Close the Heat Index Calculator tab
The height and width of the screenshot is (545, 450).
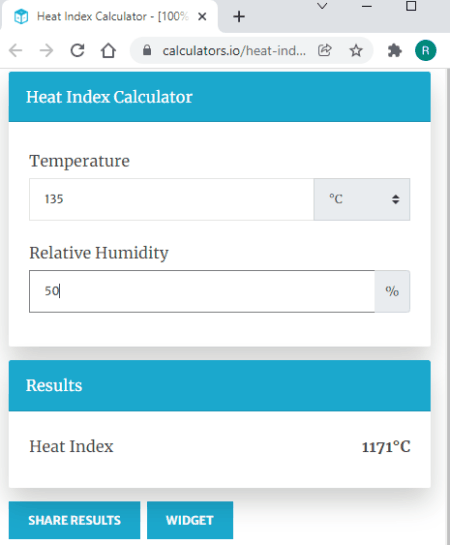202,16
